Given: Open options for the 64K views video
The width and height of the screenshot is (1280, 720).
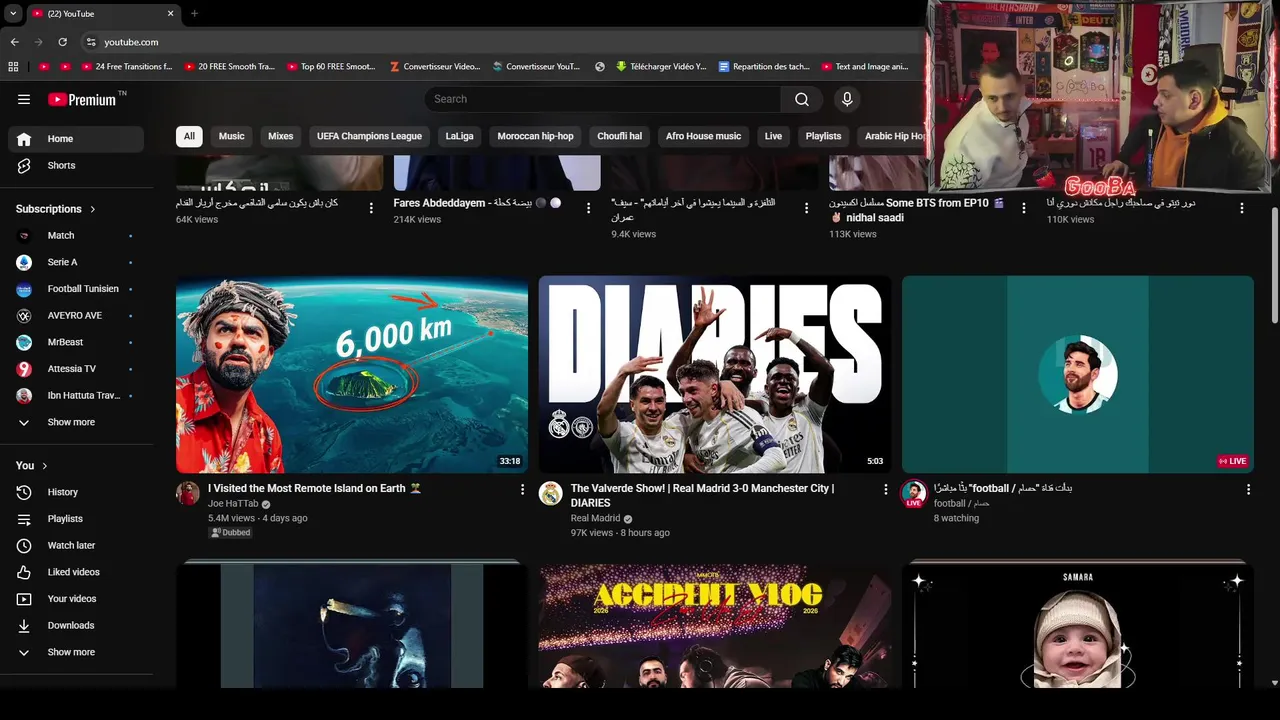Looking at the screenshot, I should tap(371, 208).
